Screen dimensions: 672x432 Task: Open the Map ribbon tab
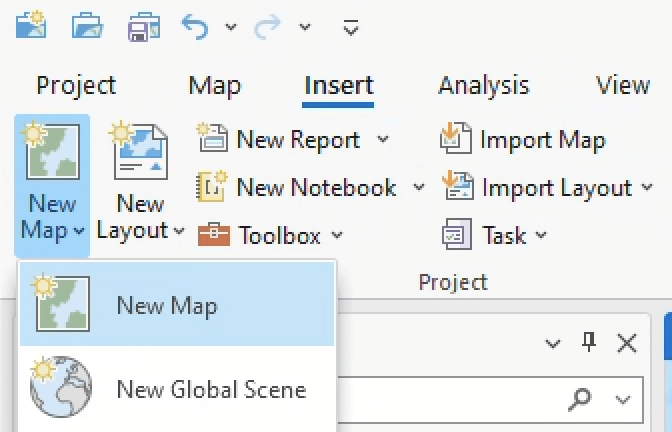tap(214, 86)
